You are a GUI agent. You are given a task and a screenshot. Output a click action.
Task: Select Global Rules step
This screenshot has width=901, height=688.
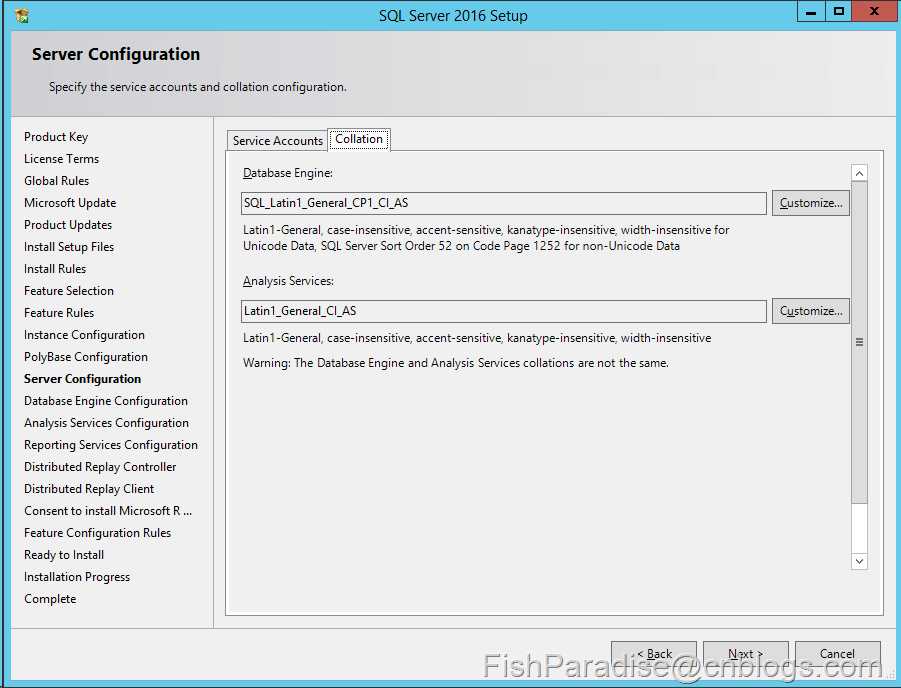point(56,180)
